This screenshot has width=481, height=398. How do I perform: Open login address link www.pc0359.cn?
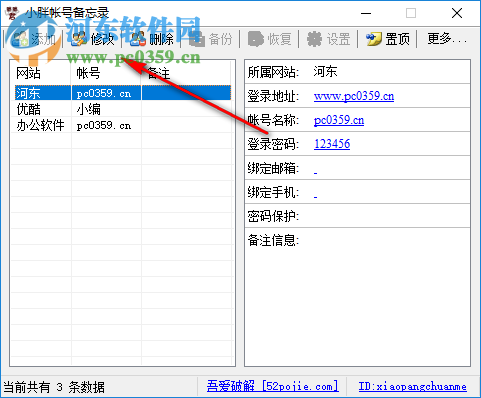point(354,96)
